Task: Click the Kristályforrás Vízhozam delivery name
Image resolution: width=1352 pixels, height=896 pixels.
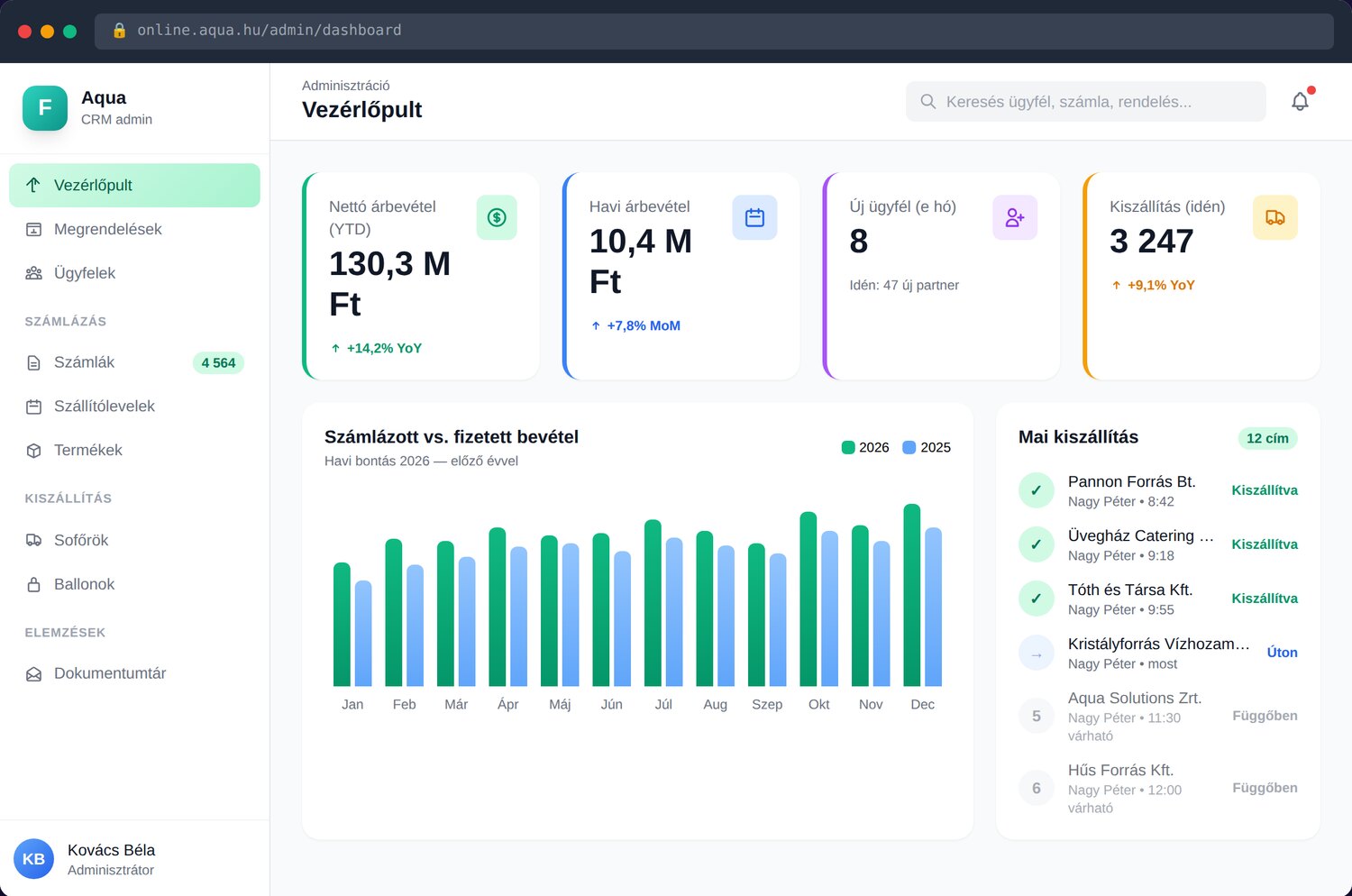Action: click(1159, 644)
